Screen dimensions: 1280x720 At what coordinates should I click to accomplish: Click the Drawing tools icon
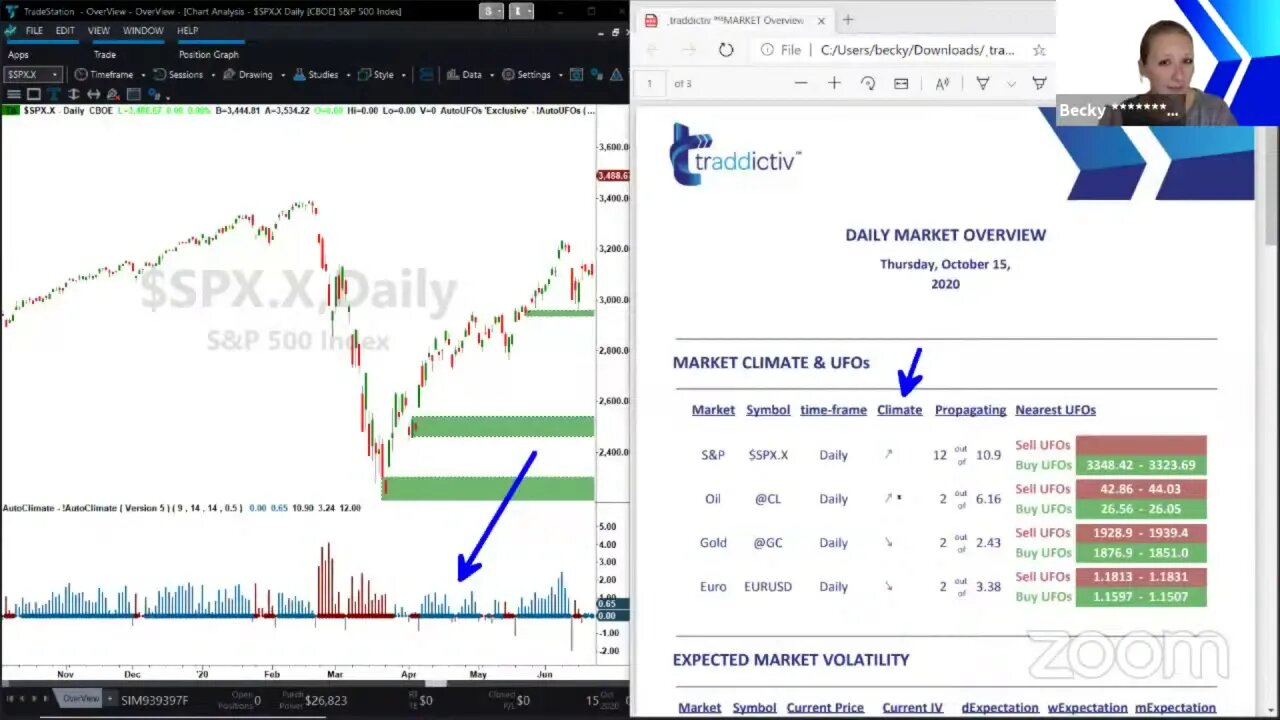pyautogui.click(x=229, y=75)
